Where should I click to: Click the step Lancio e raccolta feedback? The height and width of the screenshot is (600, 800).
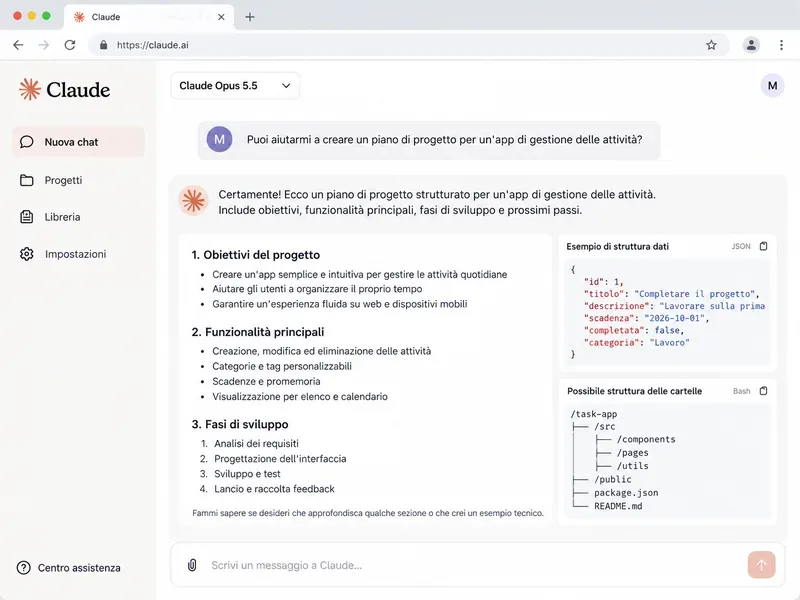point(274,489)
